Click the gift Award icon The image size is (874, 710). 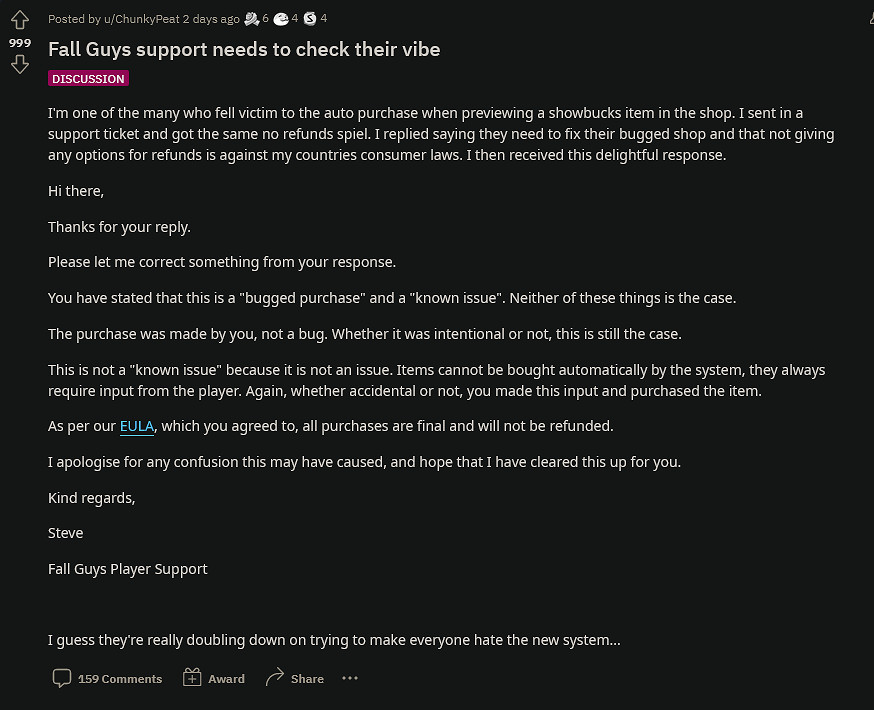point(192,678)
